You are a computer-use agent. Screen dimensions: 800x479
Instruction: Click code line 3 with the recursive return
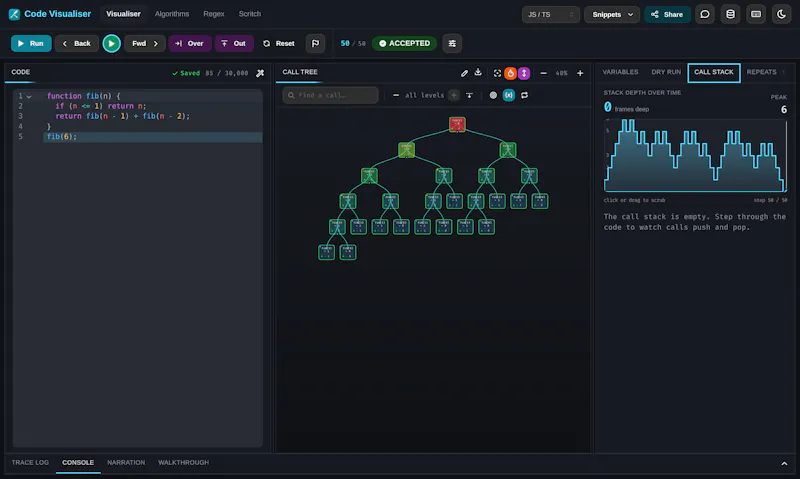click(122, 116)
